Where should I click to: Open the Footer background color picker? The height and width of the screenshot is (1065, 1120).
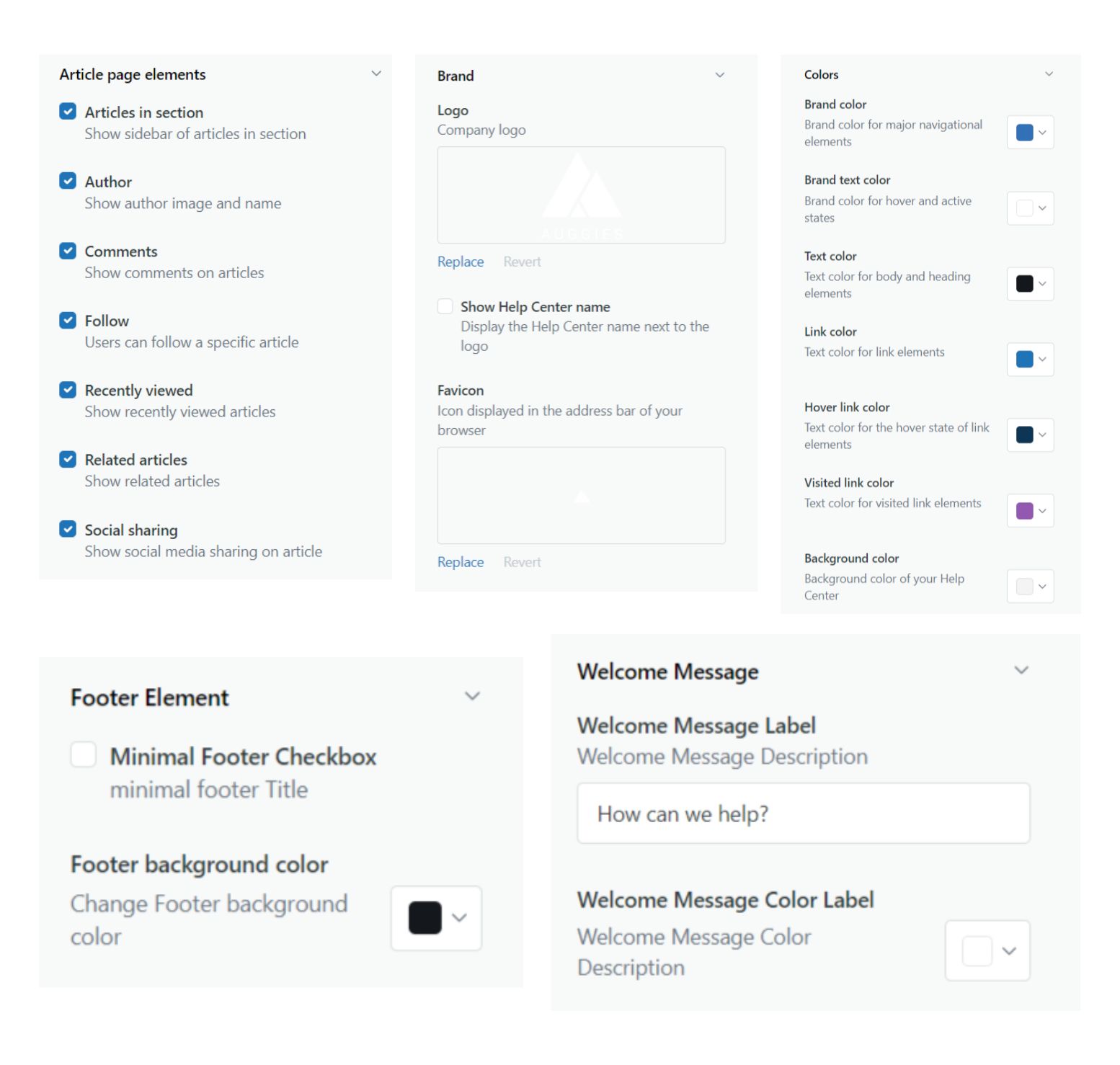click(x=436, y=918)
